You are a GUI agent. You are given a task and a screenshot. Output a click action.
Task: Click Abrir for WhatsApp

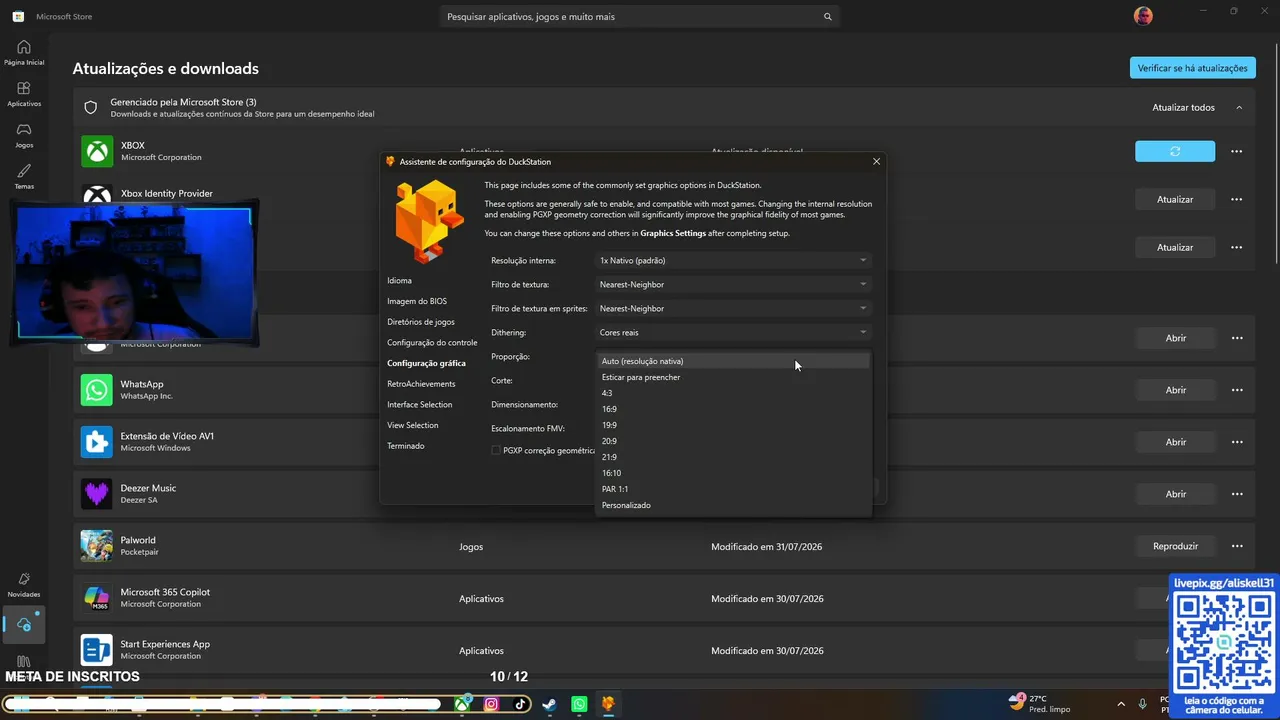[1175, 390]
